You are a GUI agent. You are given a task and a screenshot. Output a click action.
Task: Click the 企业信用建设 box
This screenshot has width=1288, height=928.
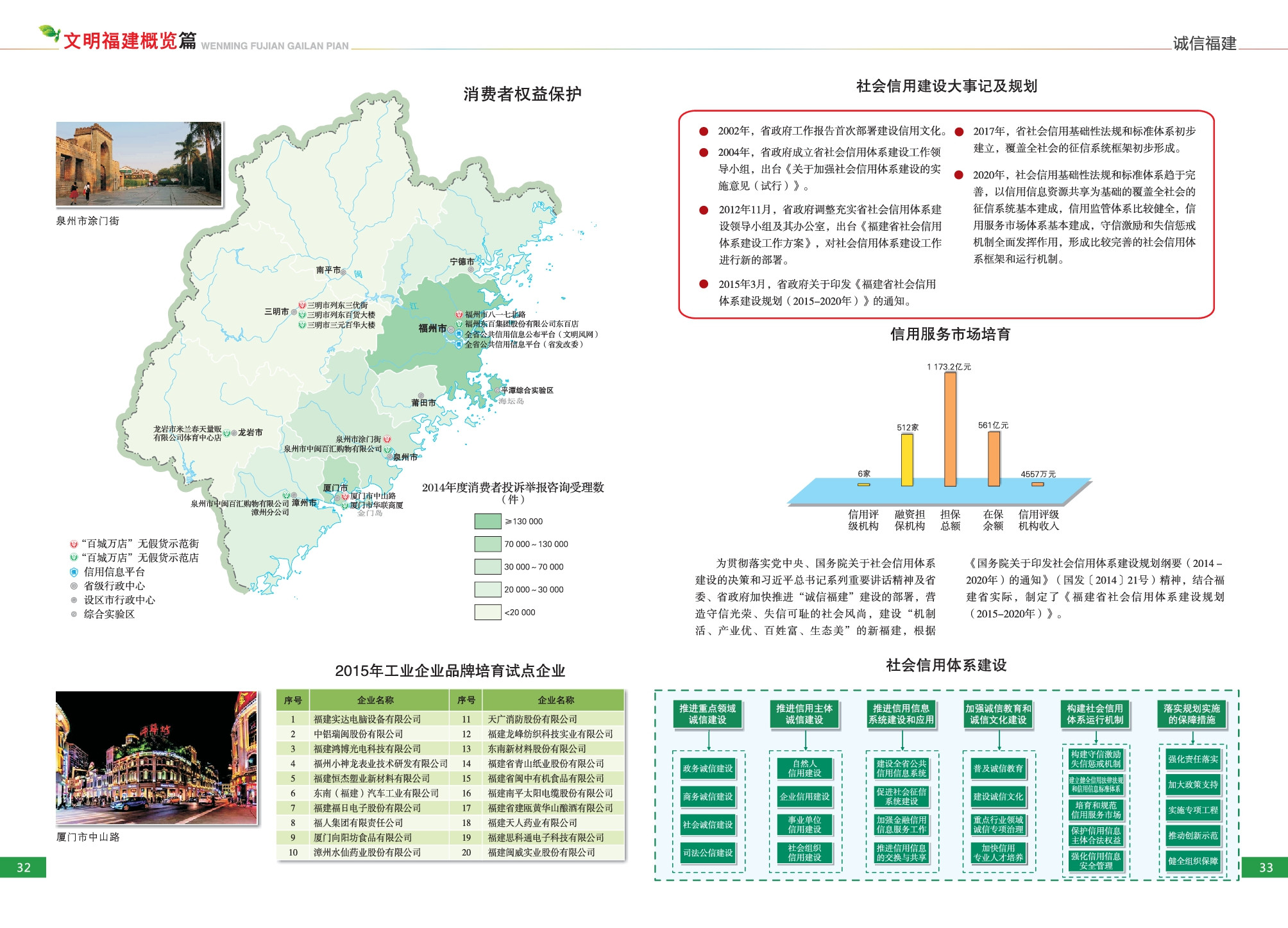point(804,797)
